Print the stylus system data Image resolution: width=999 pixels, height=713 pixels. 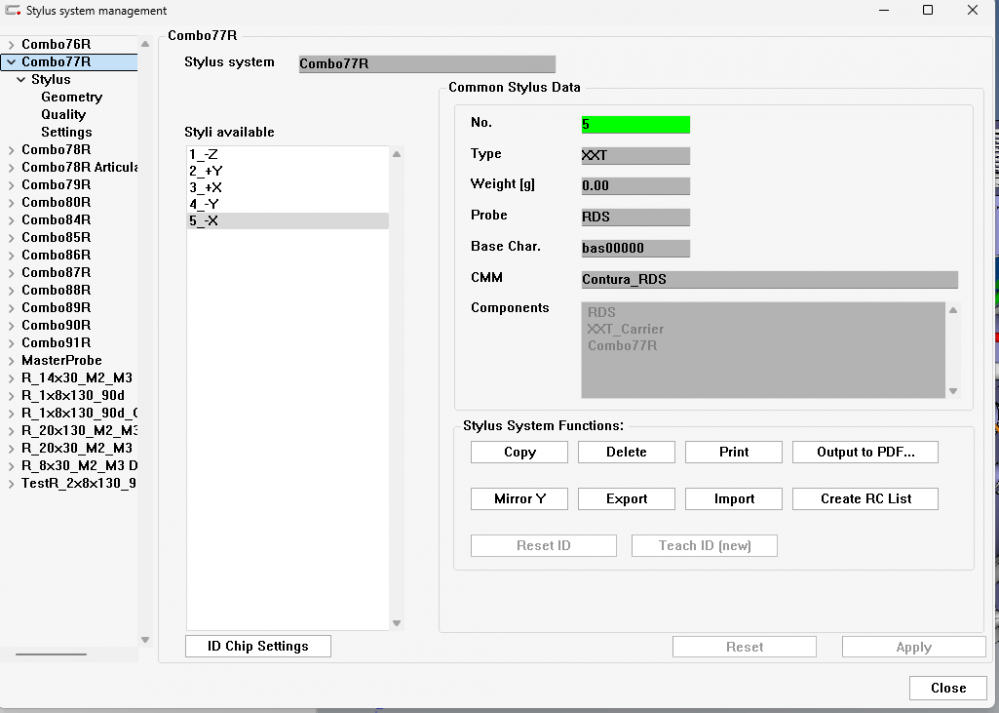tap(733, 451)
